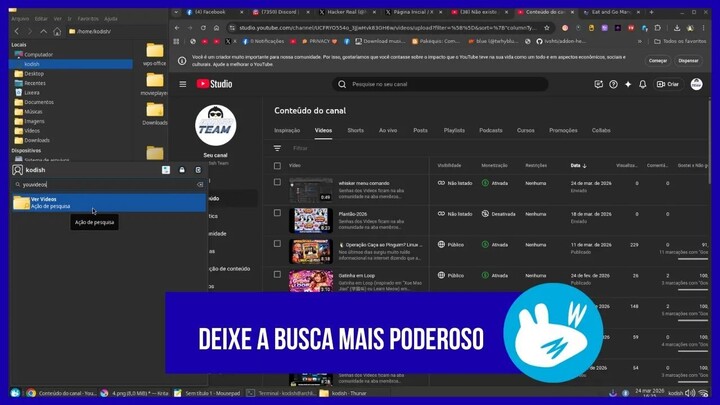The width and height of the screenshot is (720, 405).
Task: Click the Começar button in banner
Action: [658, 61]
